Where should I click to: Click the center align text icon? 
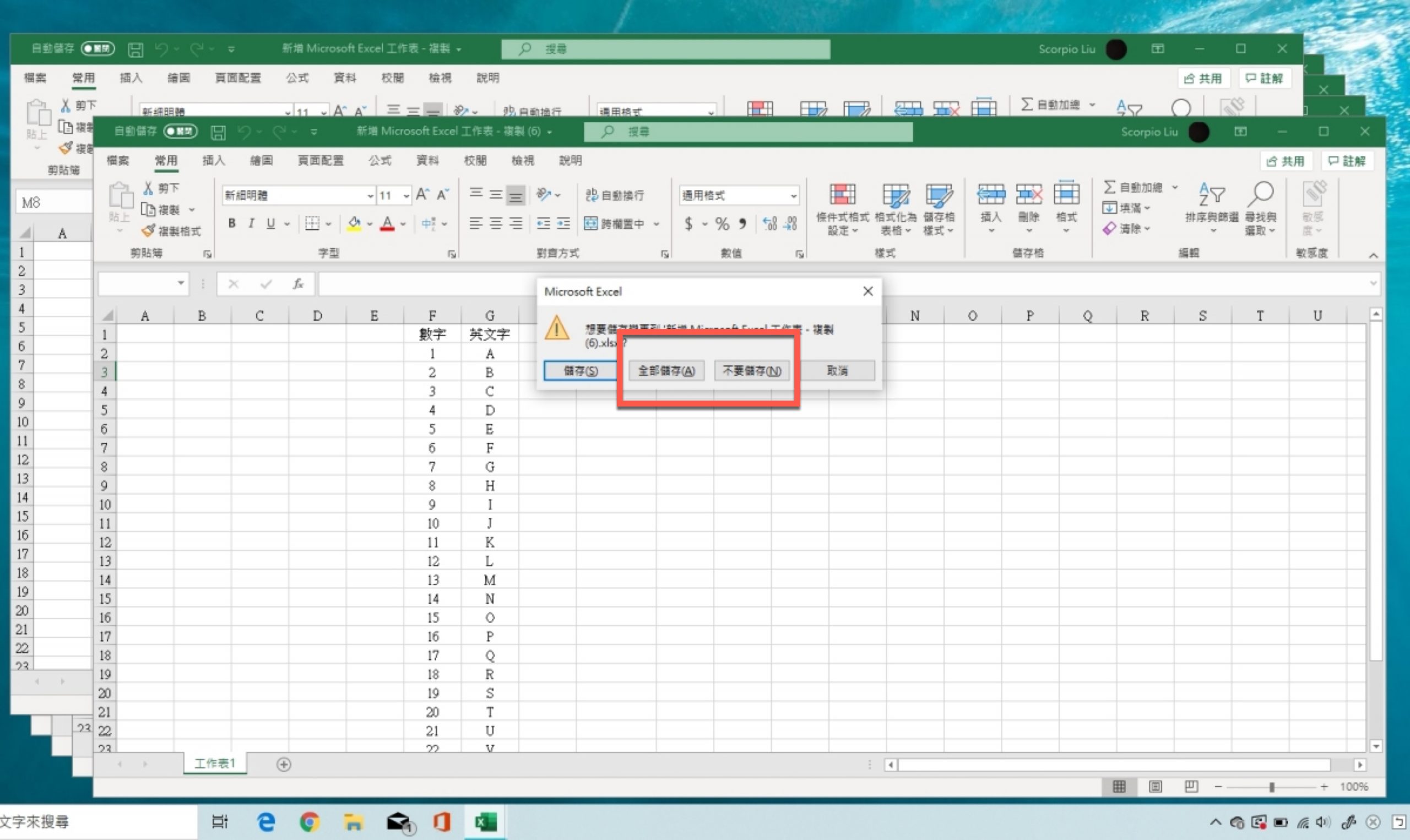pos(496,224)
